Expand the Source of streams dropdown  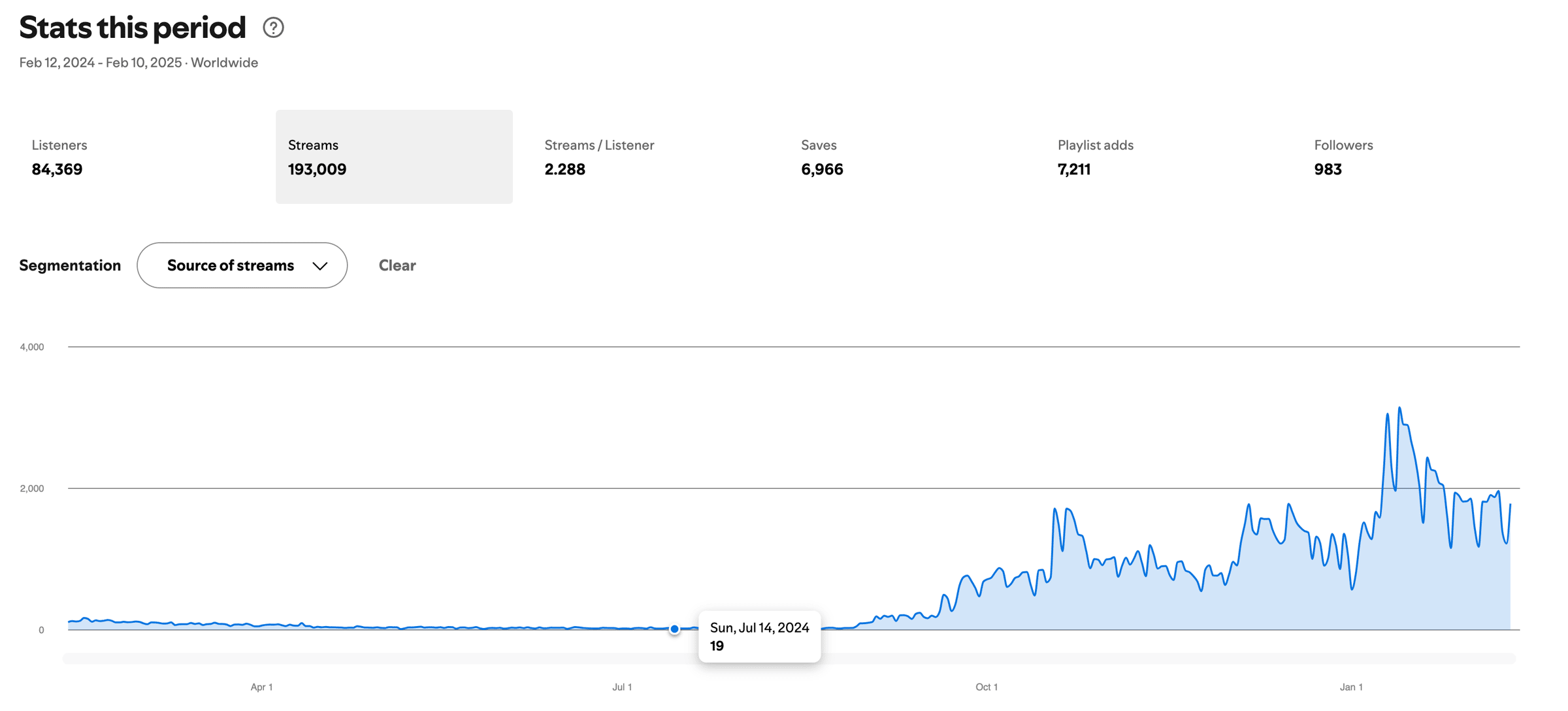point(242,265)
